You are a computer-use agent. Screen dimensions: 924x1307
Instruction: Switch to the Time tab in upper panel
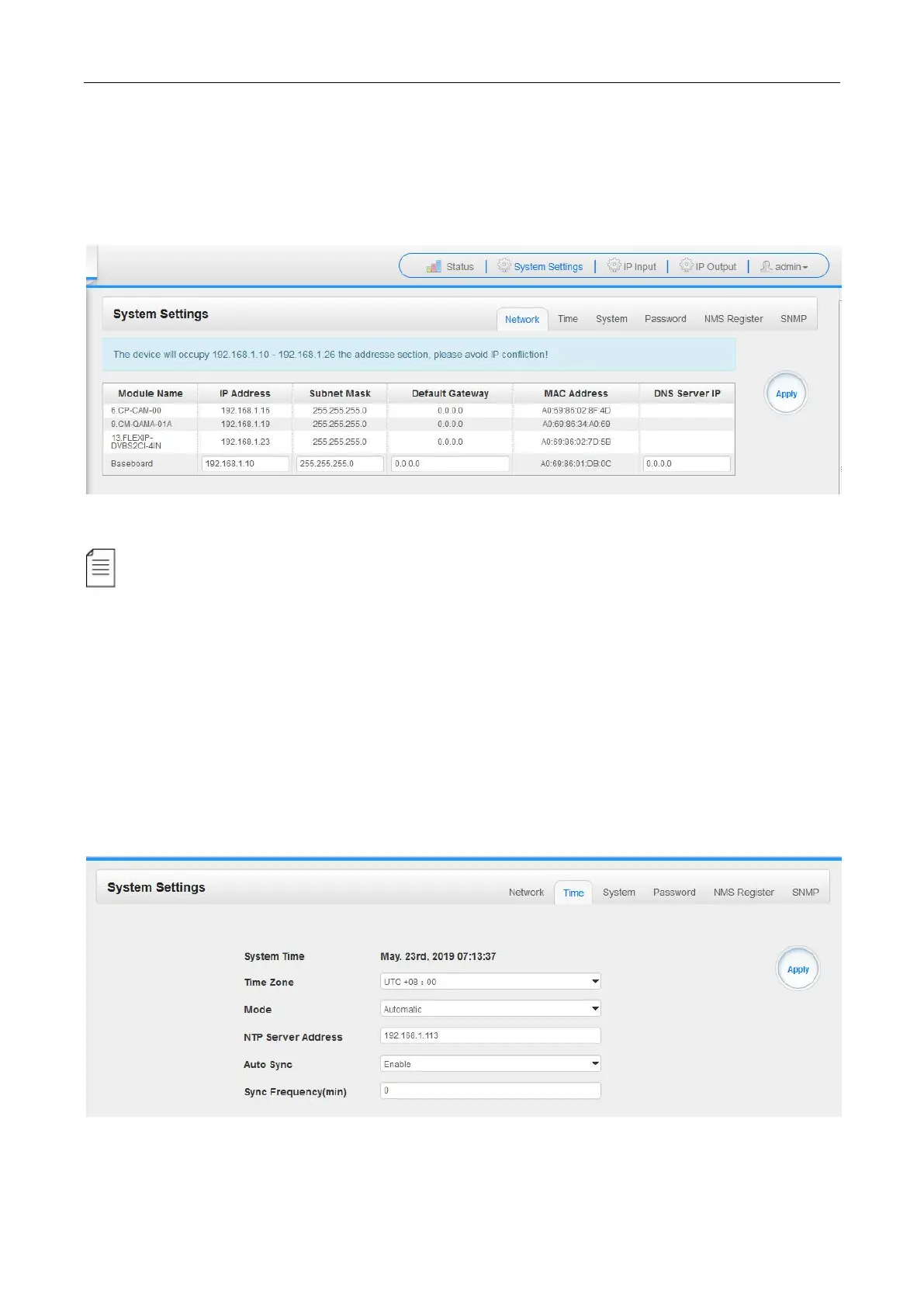click(568, 319)
